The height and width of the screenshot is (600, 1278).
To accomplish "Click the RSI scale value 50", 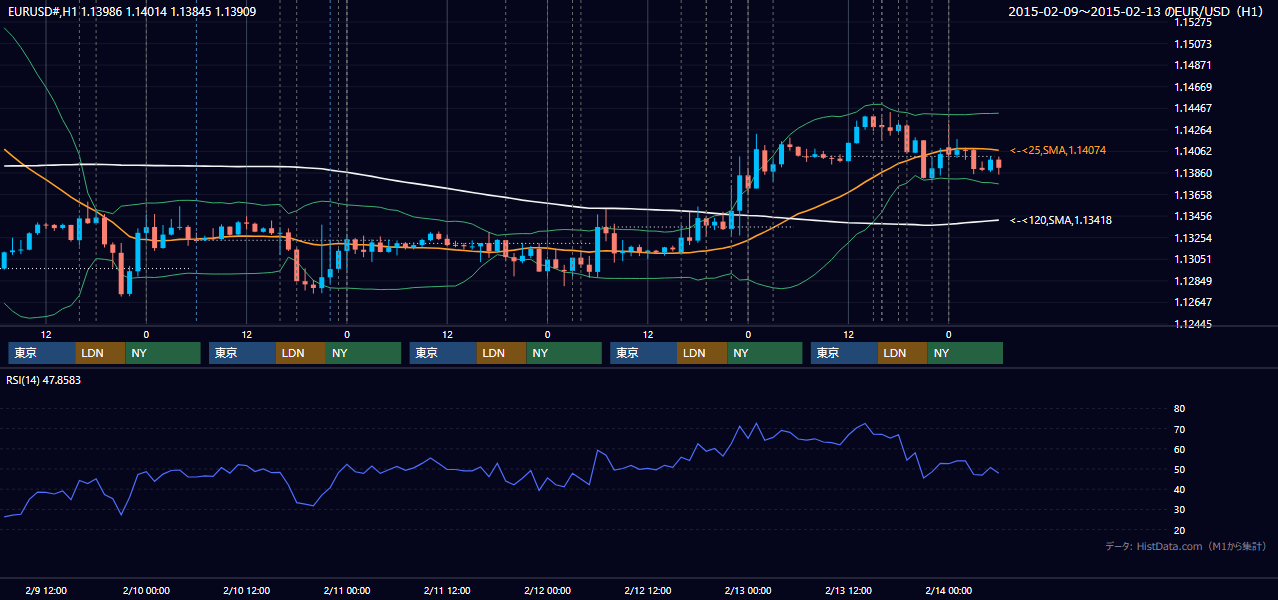I will click(1179, 469).
